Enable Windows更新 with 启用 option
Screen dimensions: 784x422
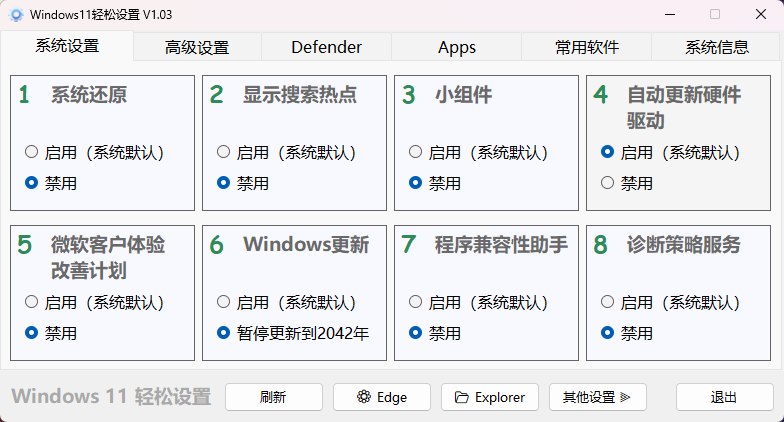[286, 302]
